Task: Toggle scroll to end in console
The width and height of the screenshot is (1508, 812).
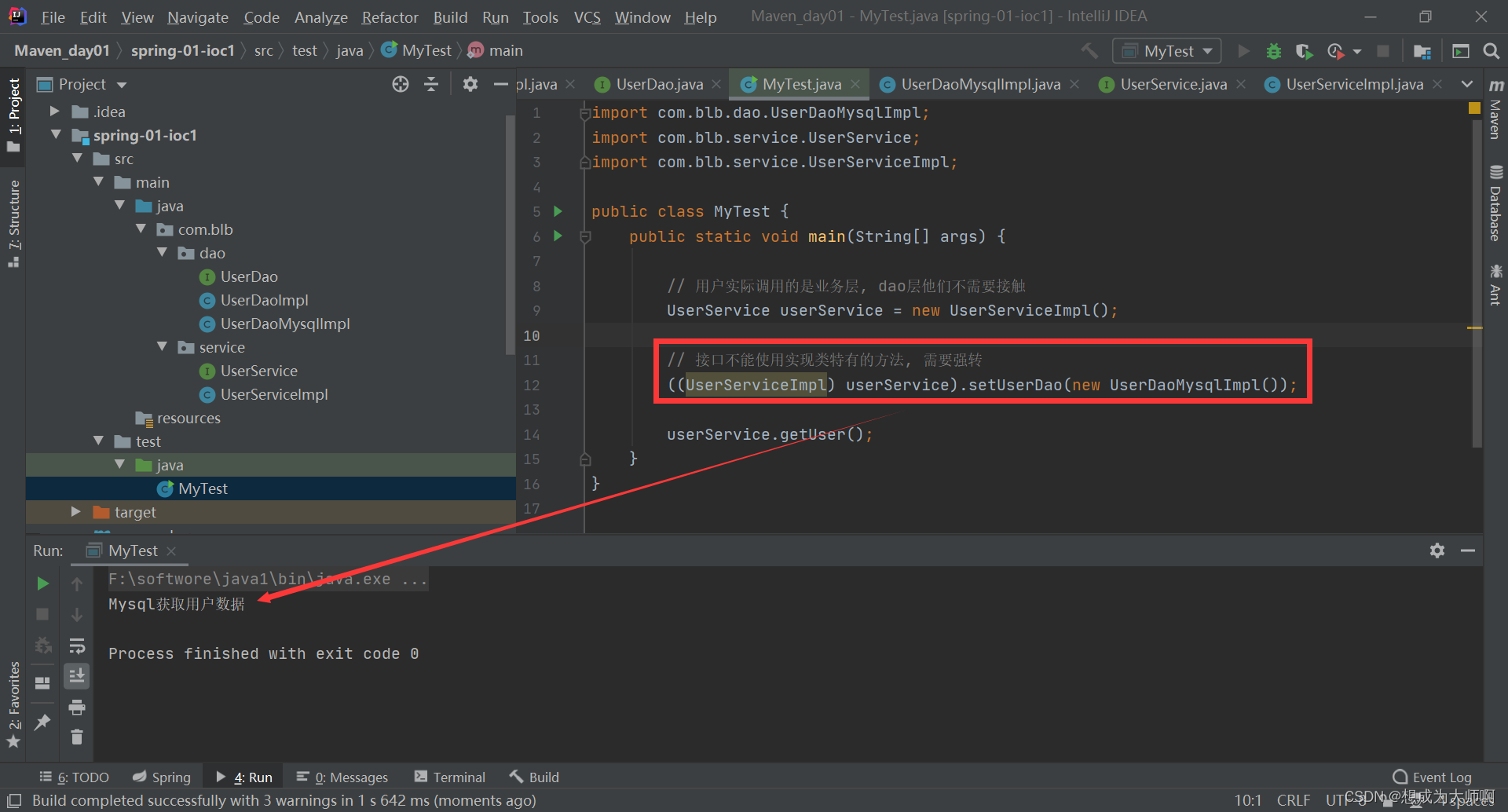Action: point(77,676)
